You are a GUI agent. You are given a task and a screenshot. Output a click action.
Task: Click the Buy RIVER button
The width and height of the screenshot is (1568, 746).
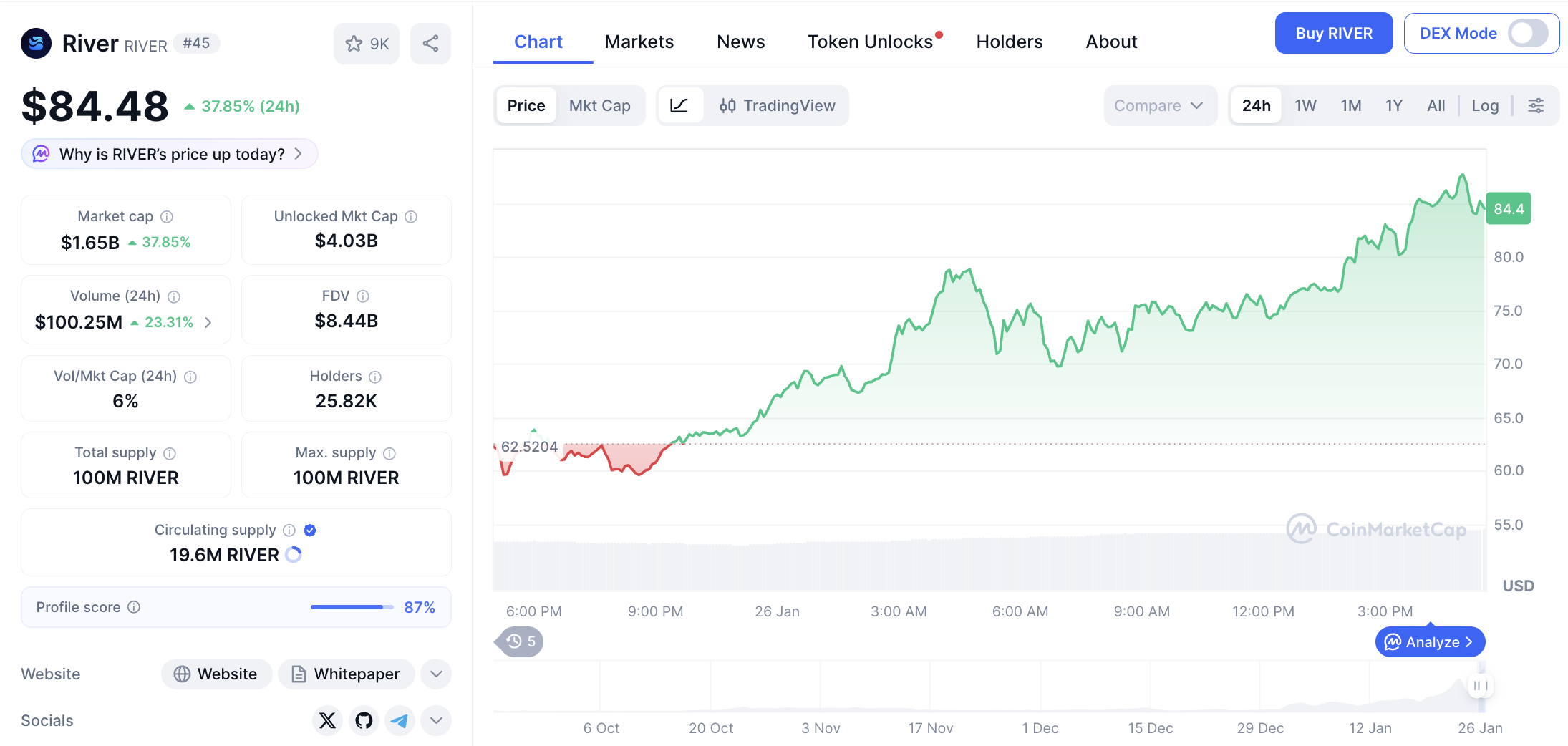click(1333, 34)
